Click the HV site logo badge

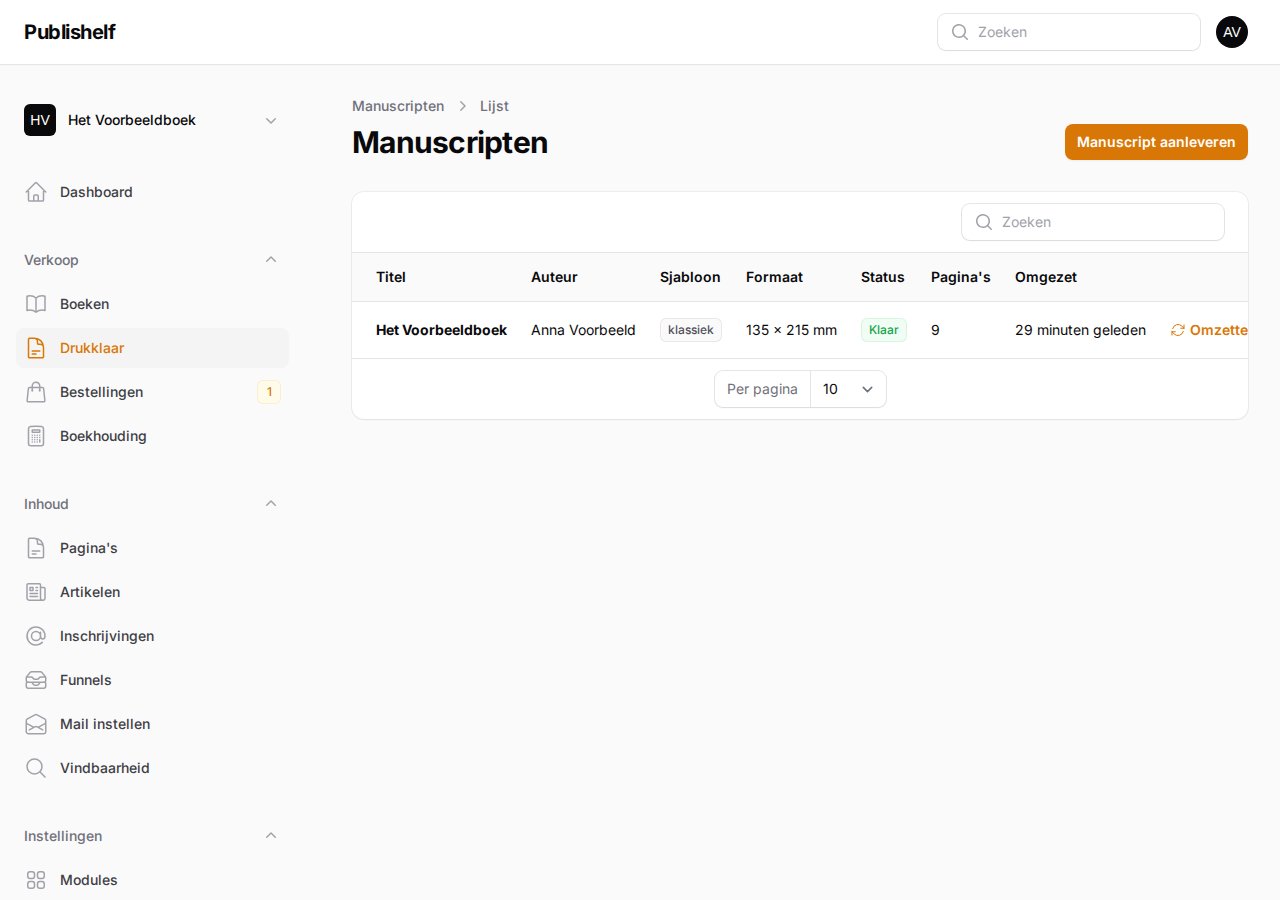click(40, 120)
